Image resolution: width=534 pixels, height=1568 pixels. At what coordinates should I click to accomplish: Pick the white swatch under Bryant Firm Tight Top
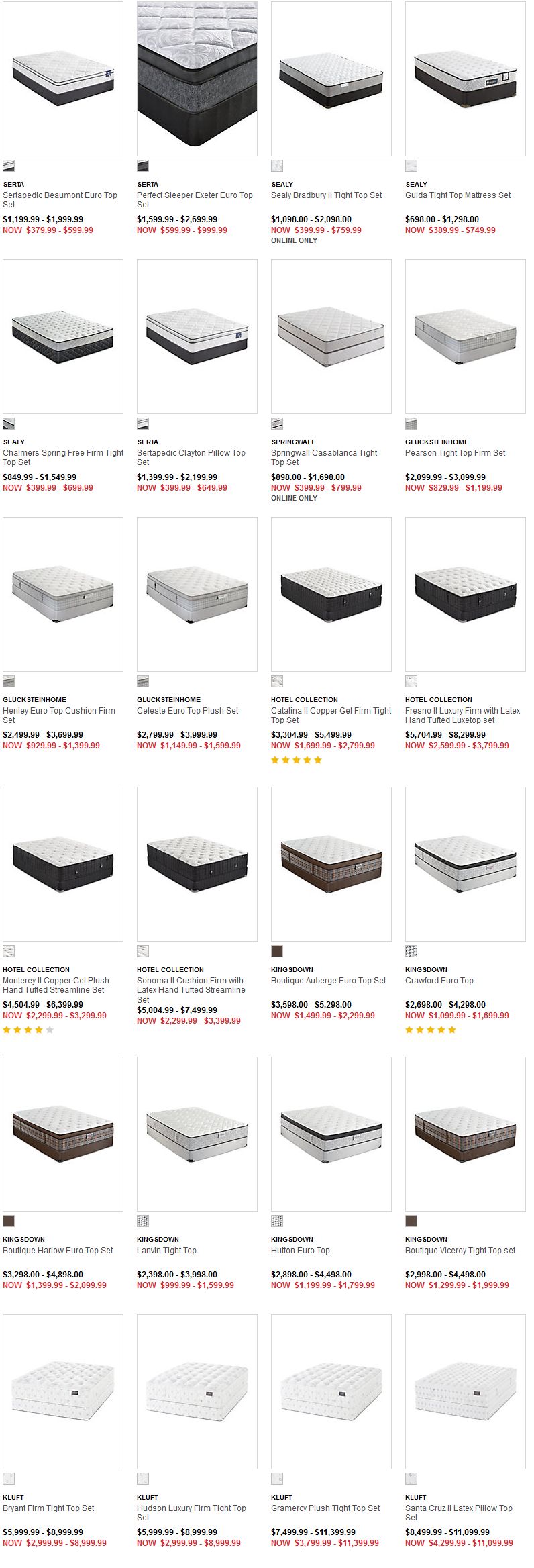click(9, 1479)
